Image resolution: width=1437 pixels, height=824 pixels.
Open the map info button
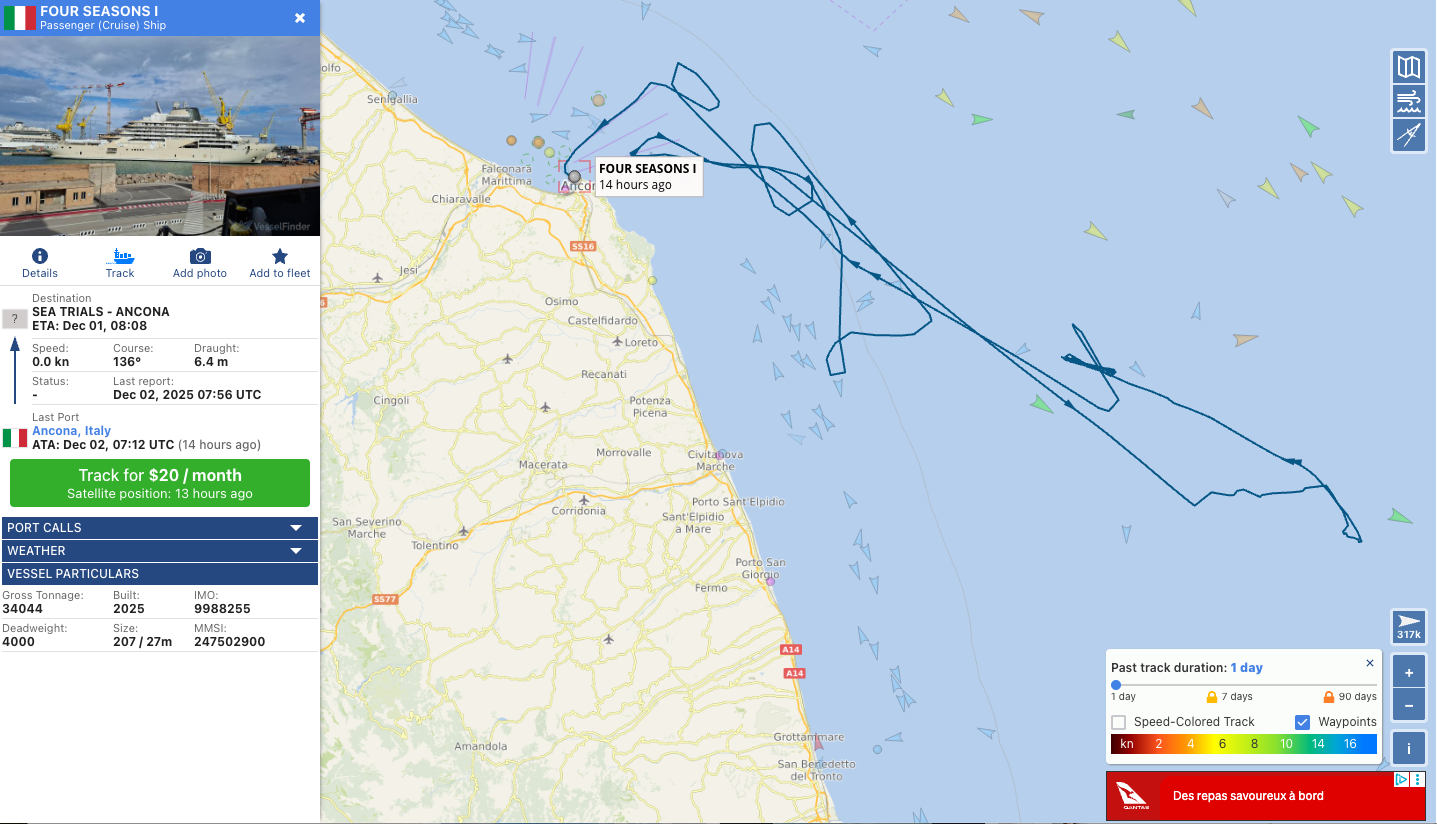coord(1409,748)
